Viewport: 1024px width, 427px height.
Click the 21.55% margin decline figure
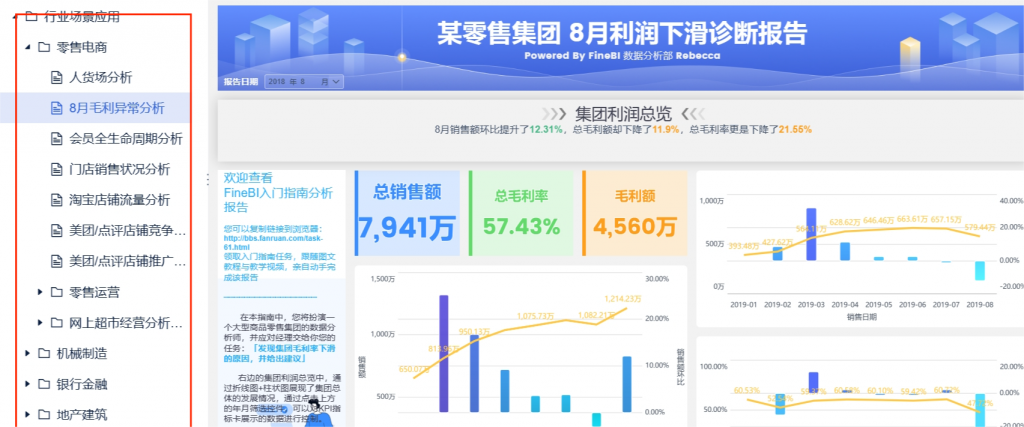coord(795,129)
